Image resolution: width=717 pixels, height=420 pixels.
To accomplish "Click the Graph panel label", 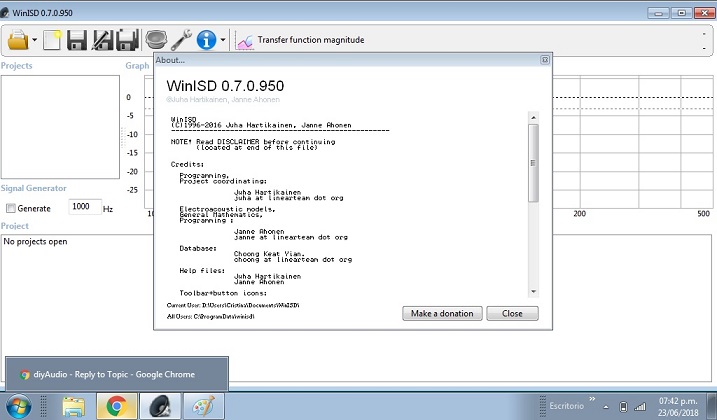I will [x=137, y=66].
